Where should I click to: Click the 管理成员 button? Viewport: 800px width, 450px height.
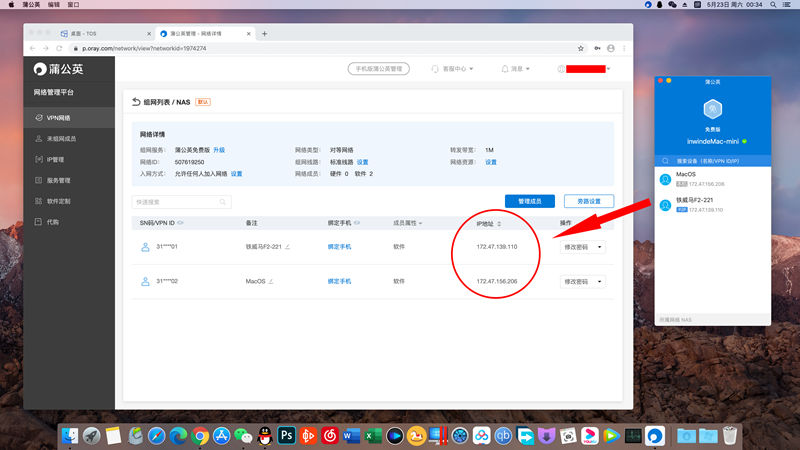tap(530, 201)
